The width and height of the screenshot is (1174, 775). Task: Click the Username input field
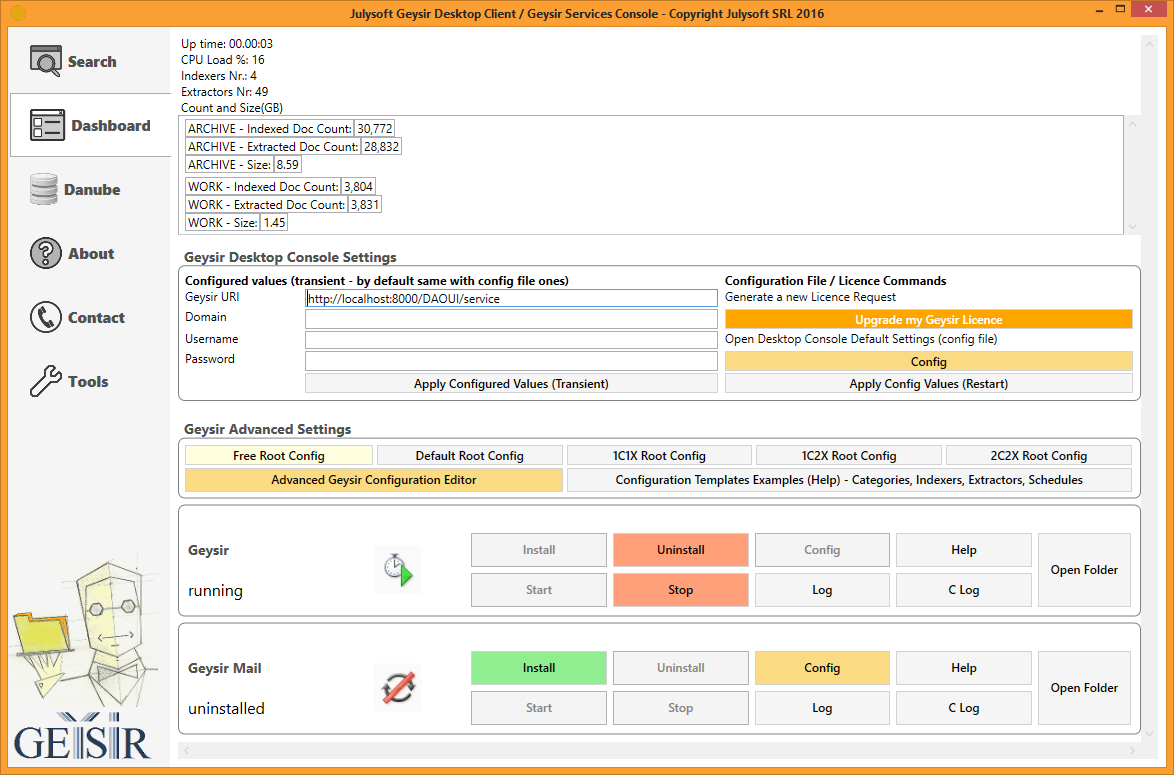click(511, 340)
